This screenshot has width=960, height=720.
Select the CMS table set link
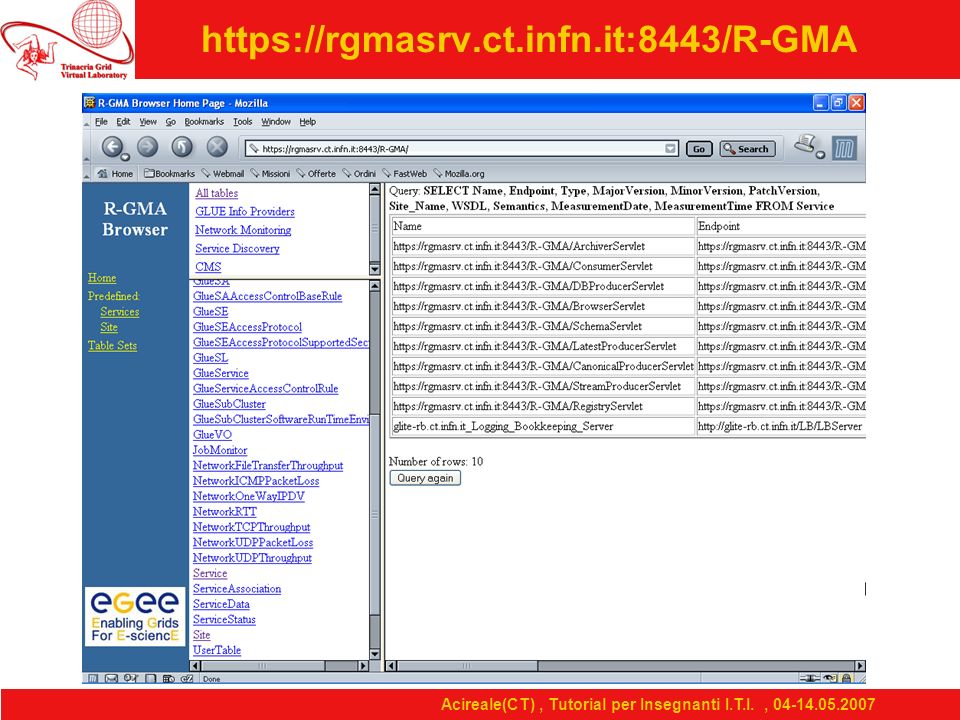point(208,267)
